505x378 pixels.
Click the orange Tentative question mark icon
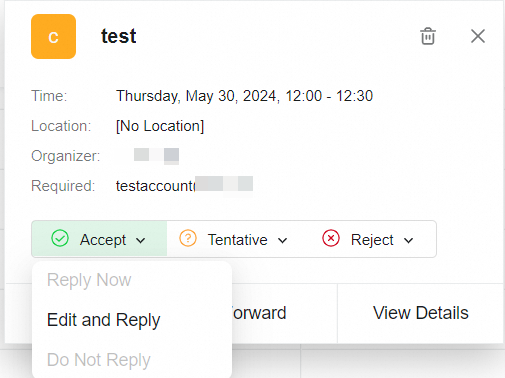coord(188,238)
